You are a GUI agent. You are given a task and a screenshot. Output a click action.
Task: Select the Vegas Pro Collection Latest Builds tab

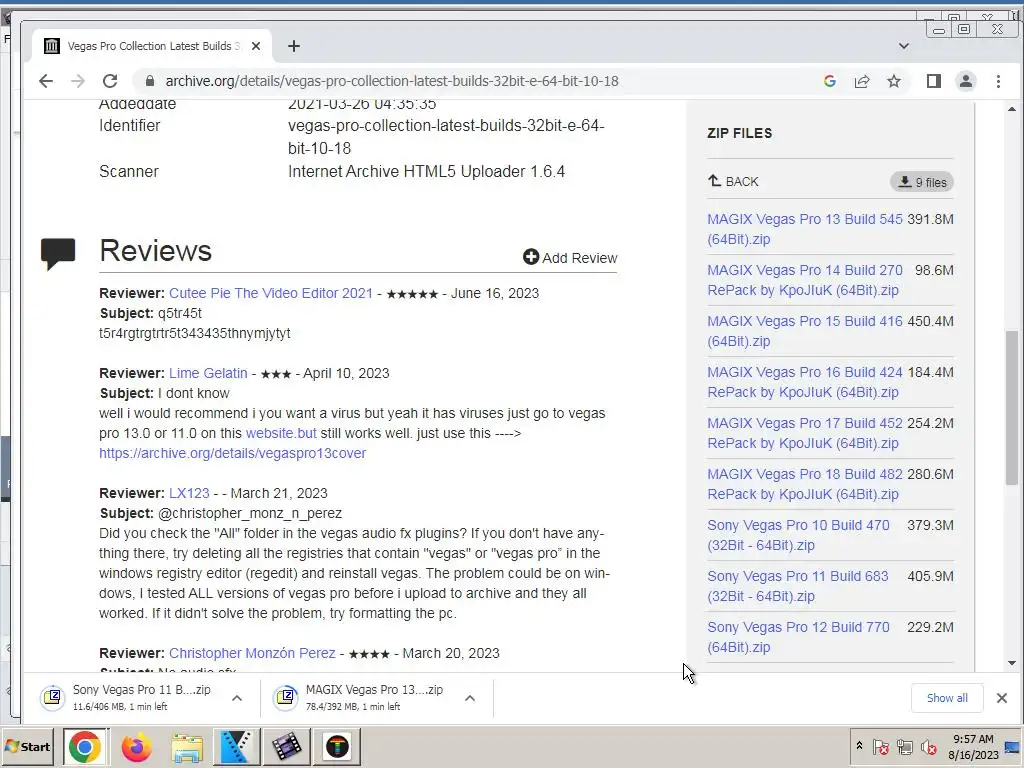point(151,46)
